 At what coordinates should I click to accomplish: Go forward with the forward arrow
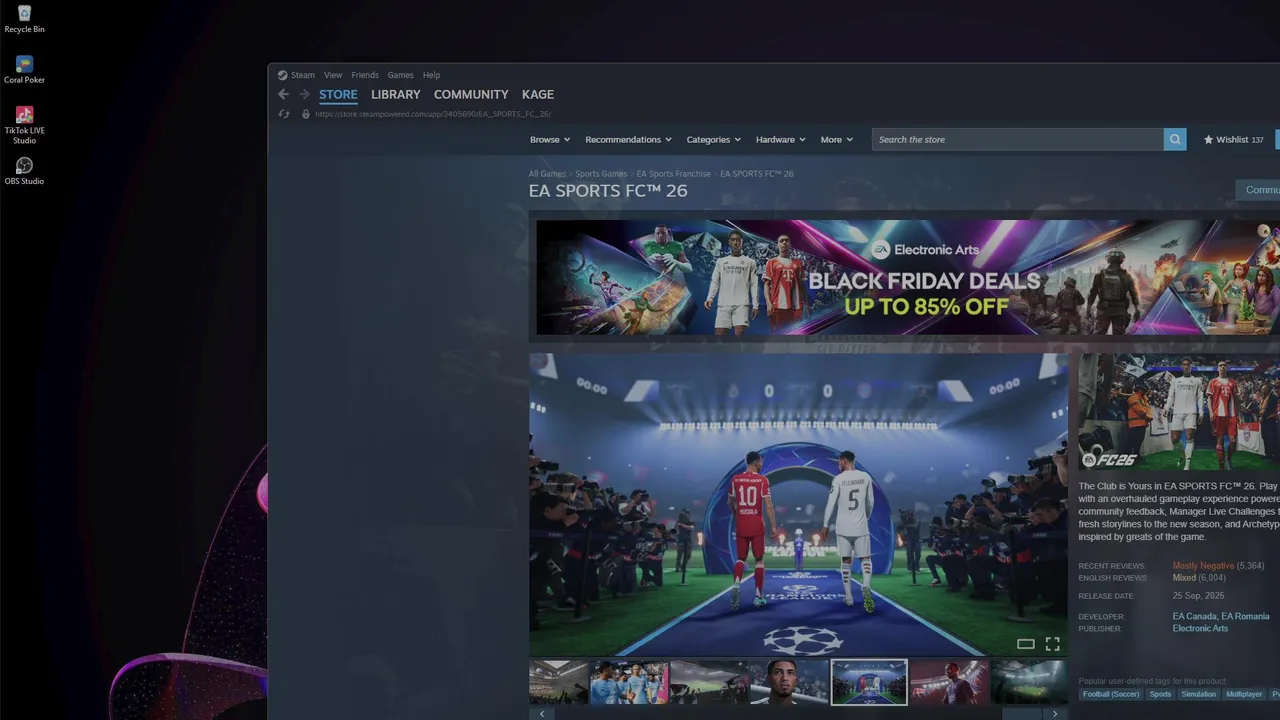click(304, 94)
